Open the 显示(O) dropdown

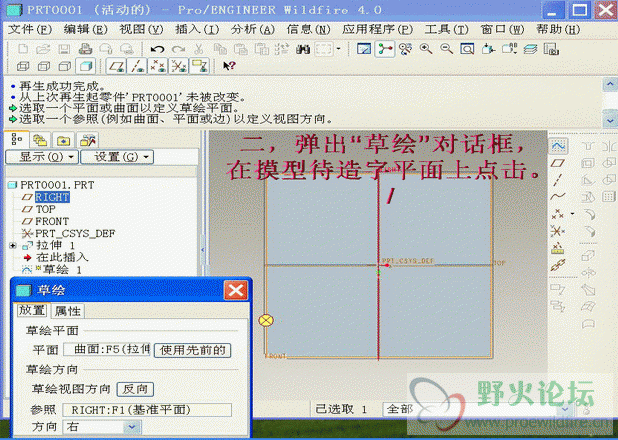tap(42, 157)
